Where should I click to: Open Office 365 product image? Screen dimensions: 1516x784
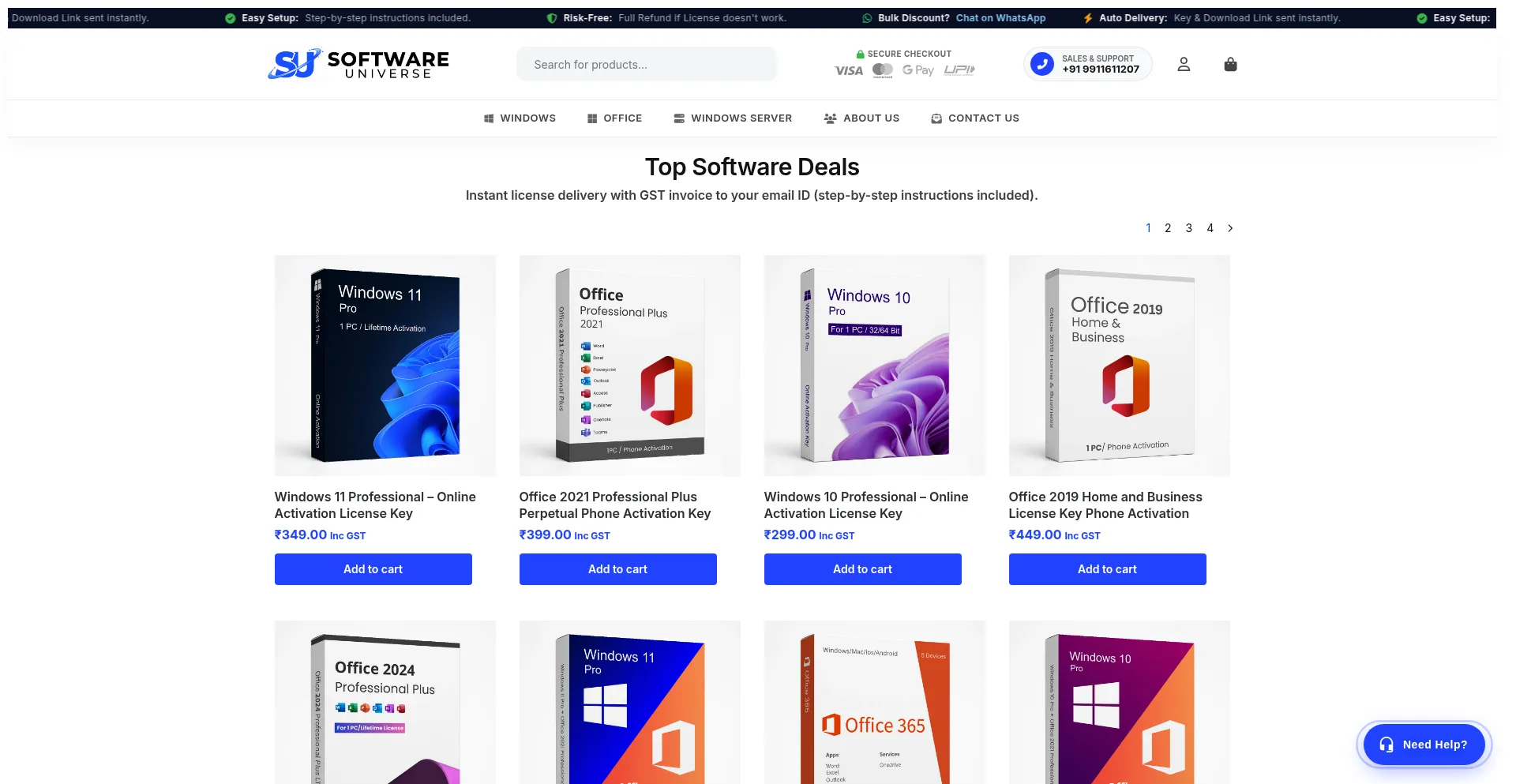coord(875,703)
